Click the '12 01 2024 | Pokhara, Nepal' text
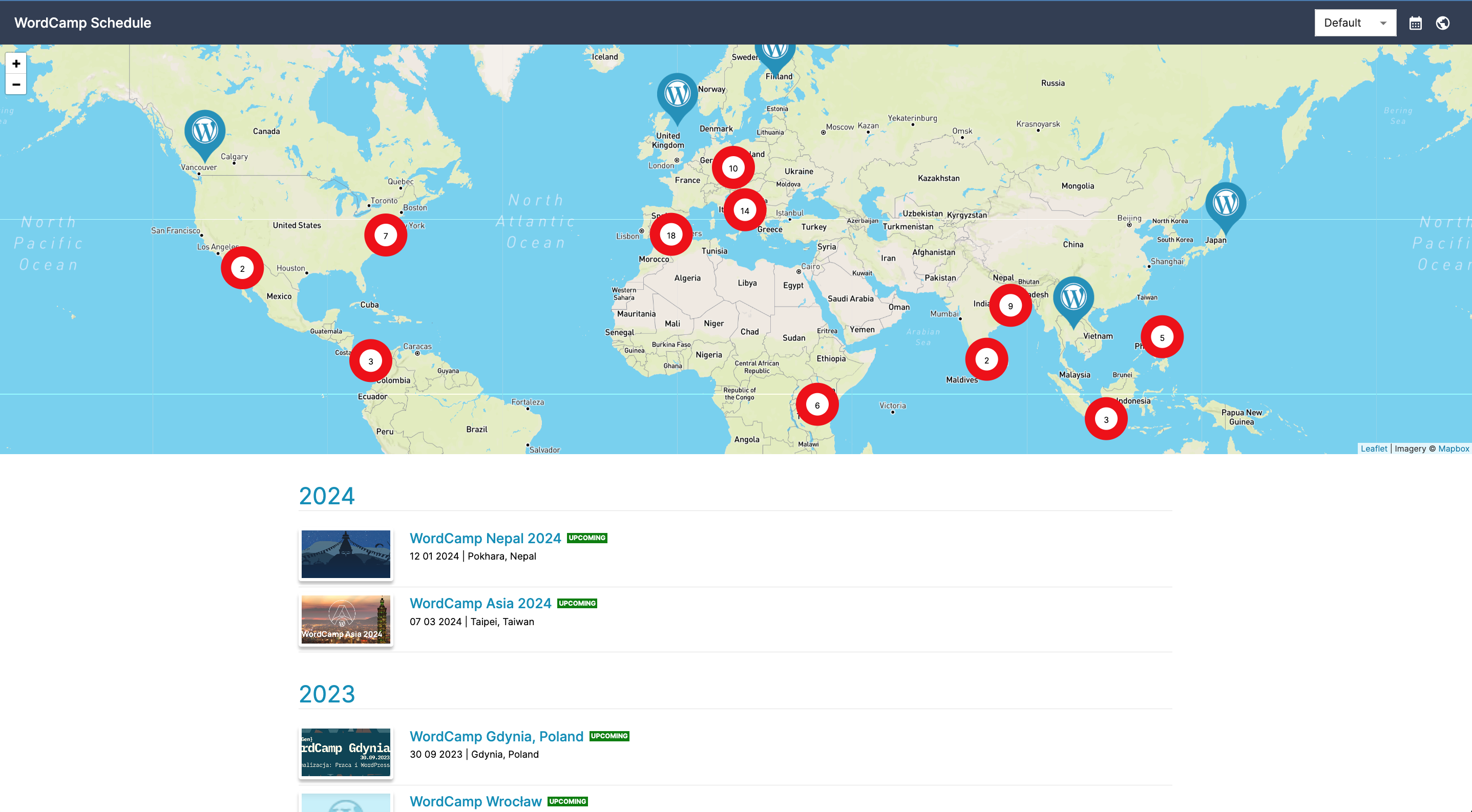This screenshot has height=812, width=1472. tap(473, 556)
